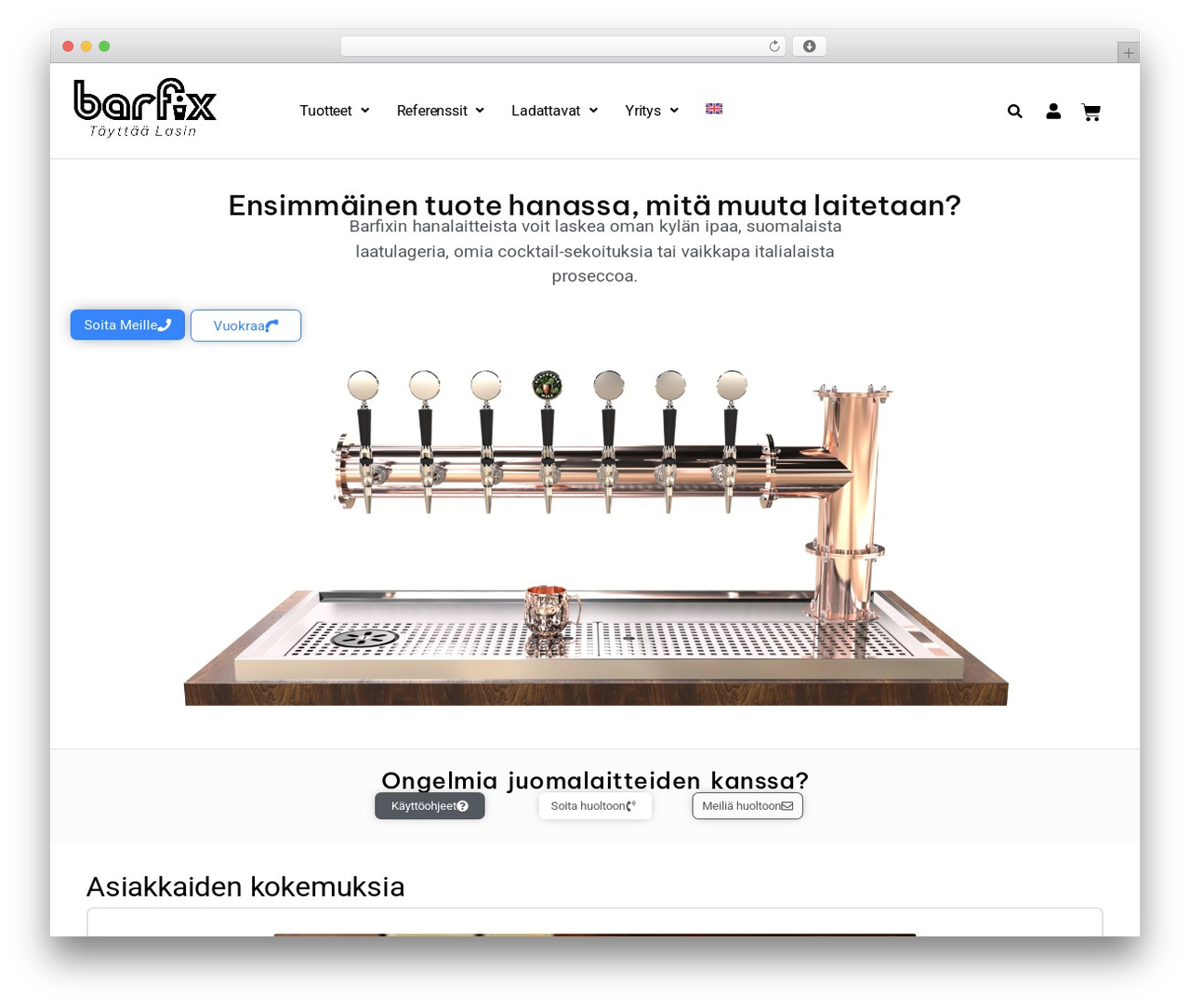Click the Ongelmia juomalaitteiden kanssa? heading

pyautogui.click(x=595, y=780)
